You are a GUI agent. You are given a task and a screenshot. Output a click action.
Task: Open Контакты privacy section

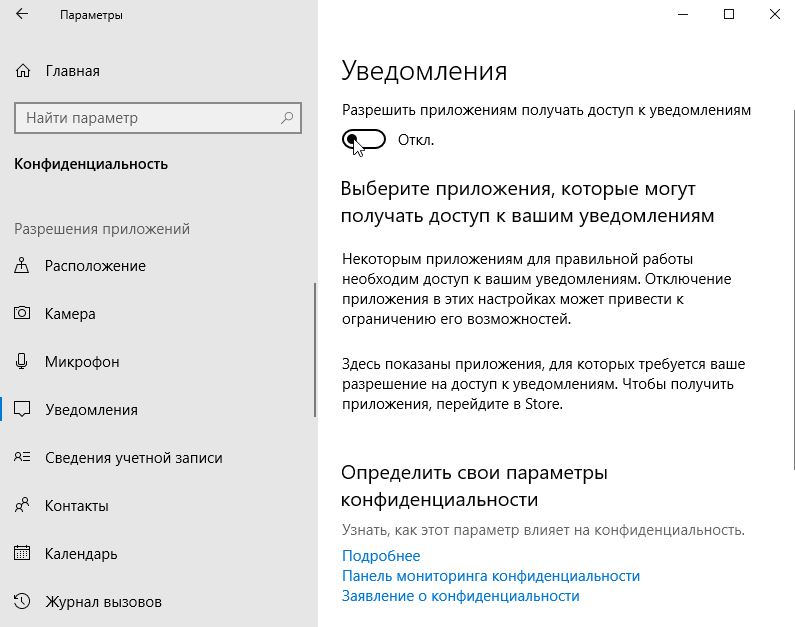(x=77, y=505)
